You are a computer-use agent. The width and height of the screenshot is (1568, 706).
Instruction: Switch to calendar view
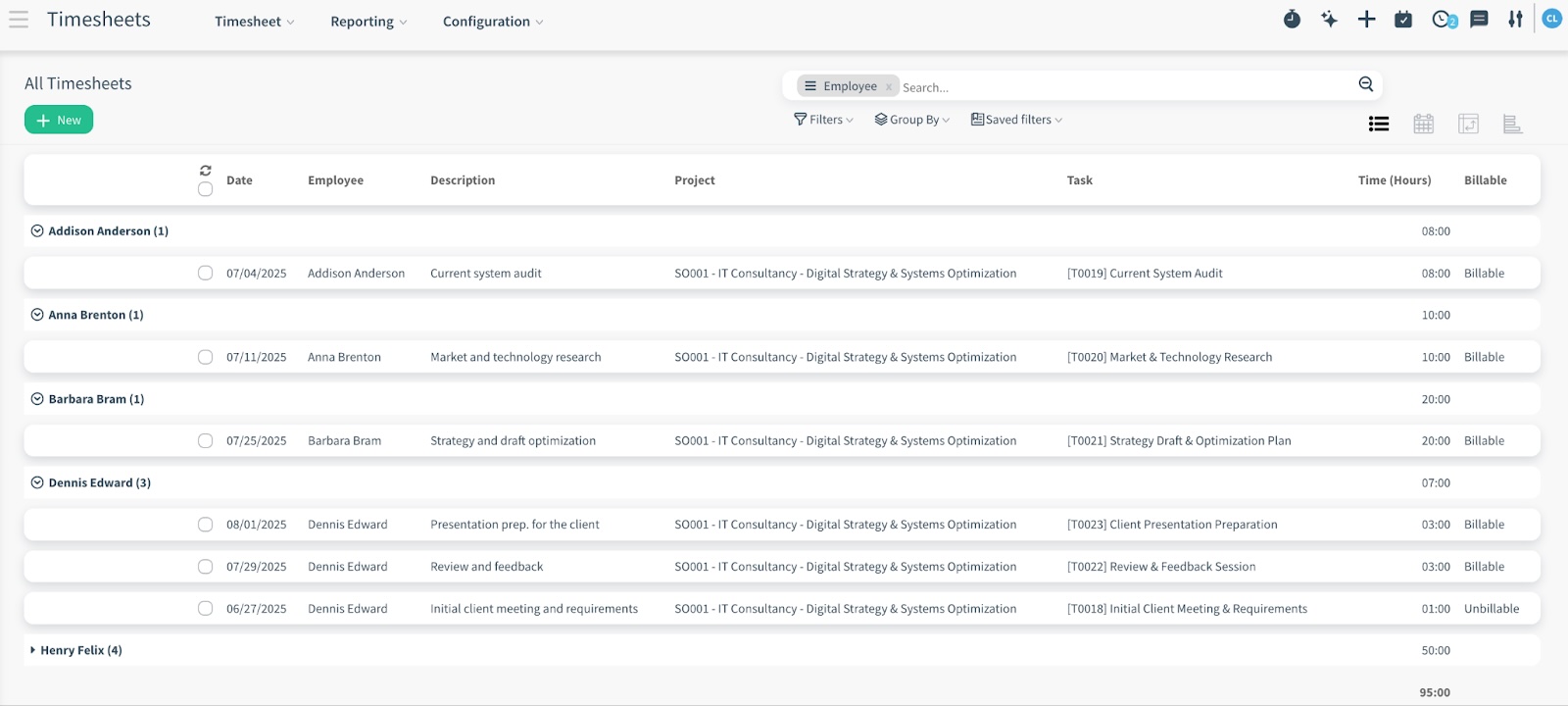pos(1423,124)
